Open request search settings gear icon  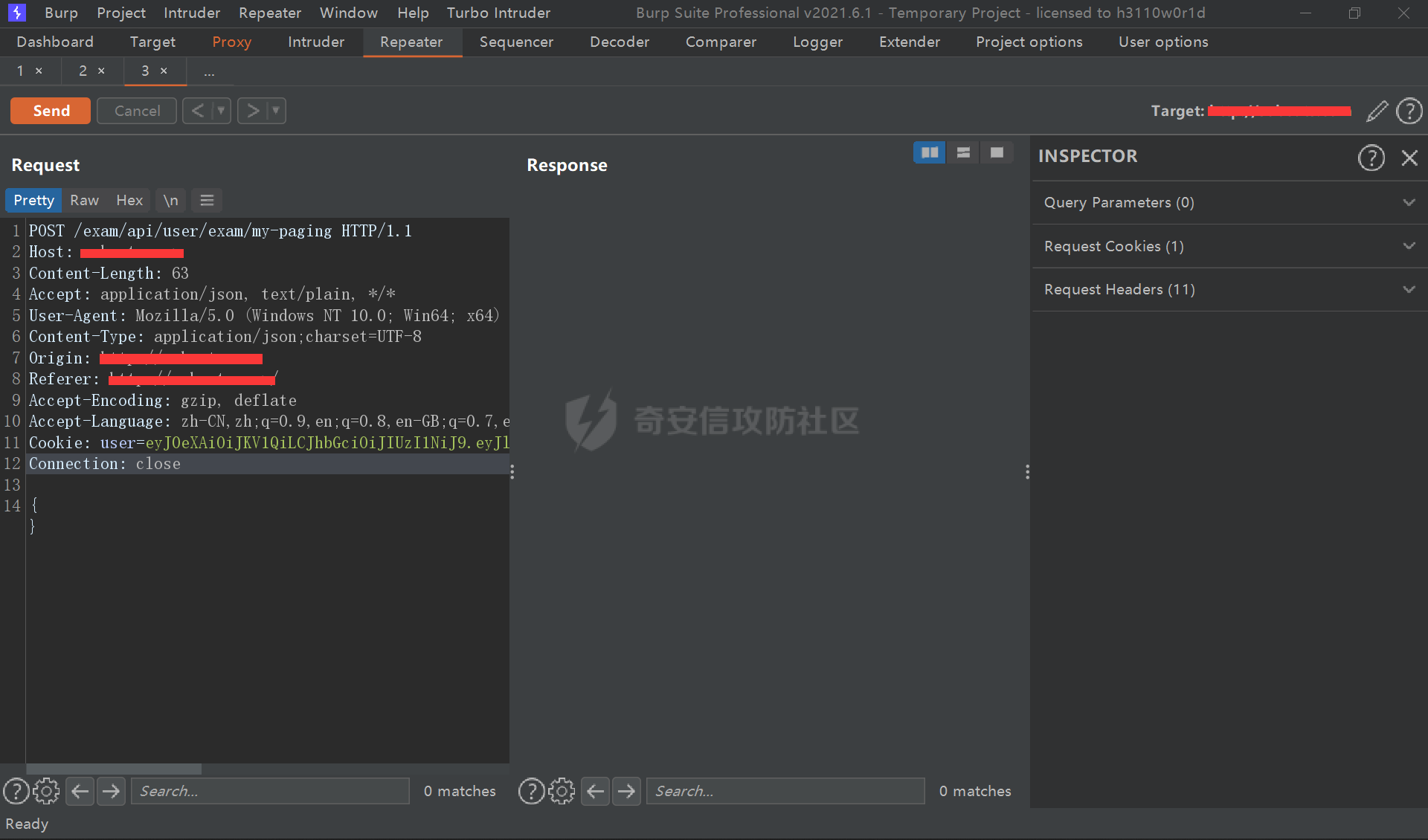[x=46, y=791]
